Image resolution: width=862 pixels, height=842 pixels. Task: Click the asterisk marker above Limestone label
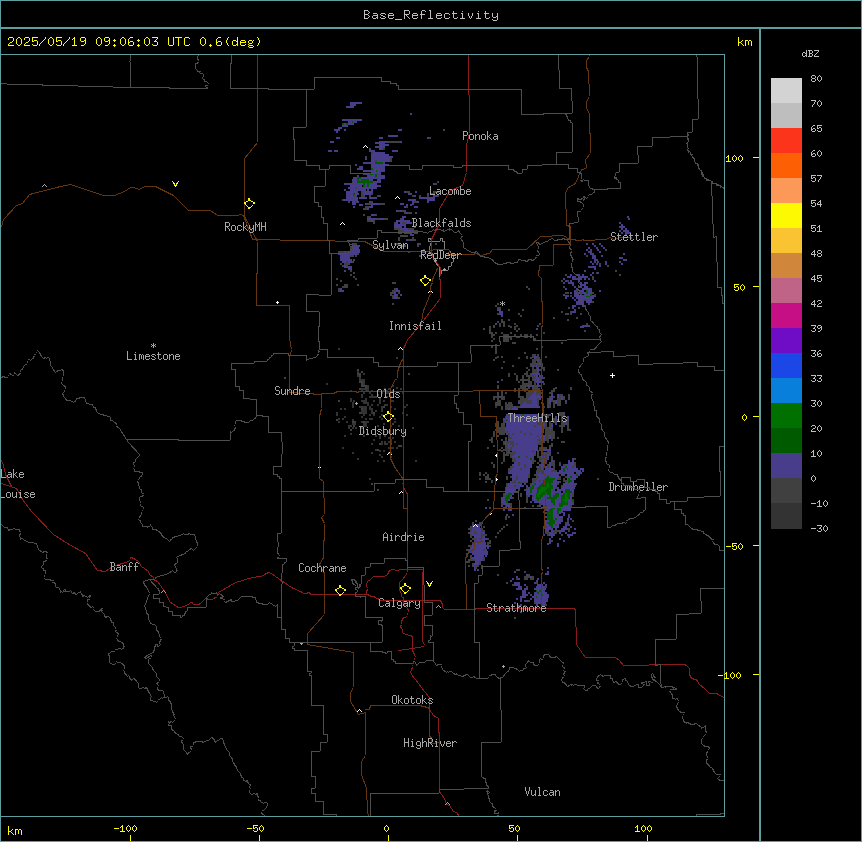(153, 346)
